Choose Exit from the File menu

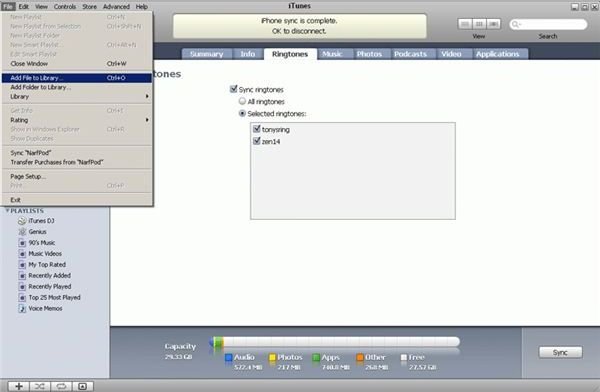(x=77, y=200)
